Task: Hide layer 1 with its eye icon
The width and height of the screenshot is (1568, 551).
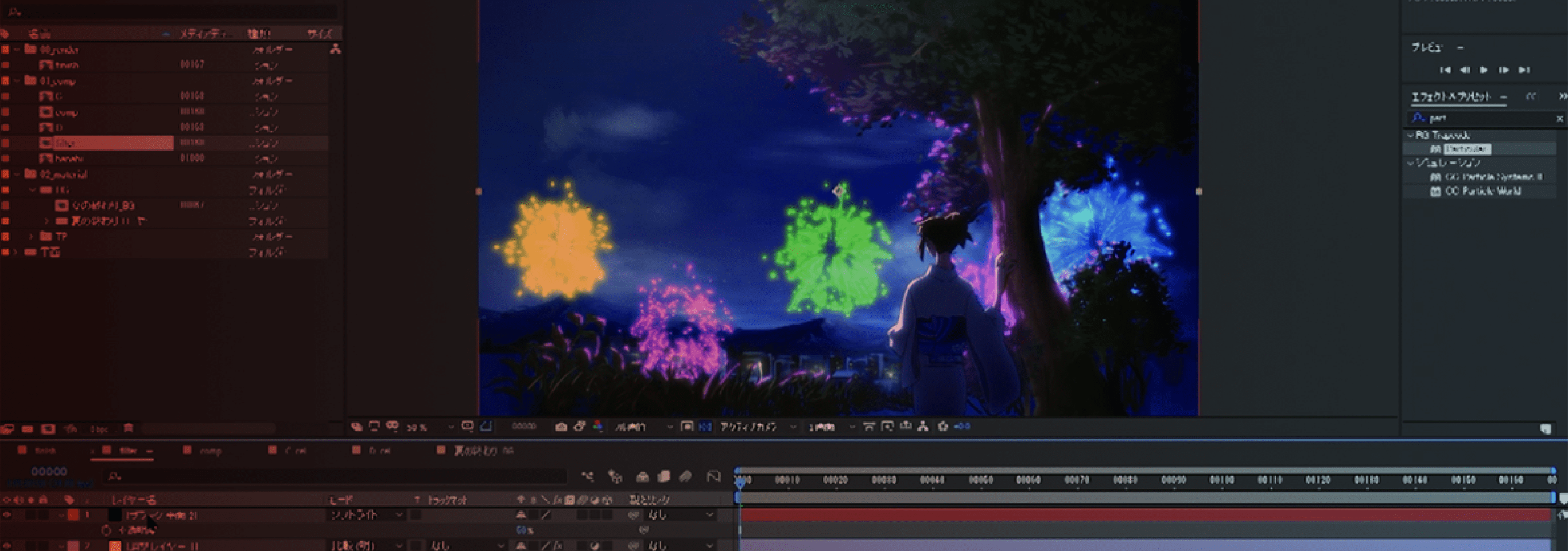Action: [7, 515]
